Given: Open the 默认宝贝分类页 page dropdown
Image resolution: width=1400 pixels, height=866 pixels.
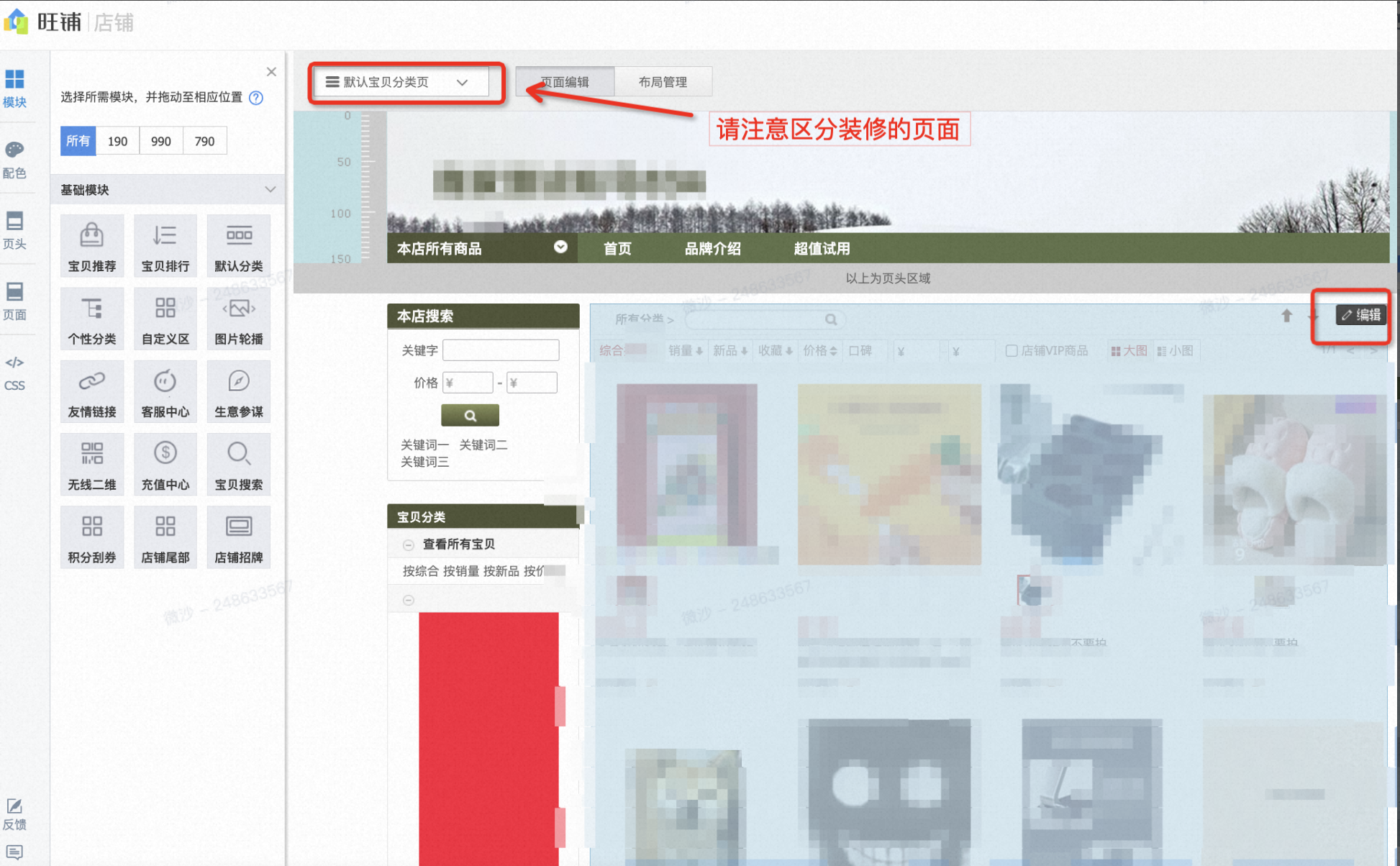Looking at the screenshot, I should click(400, 82).
